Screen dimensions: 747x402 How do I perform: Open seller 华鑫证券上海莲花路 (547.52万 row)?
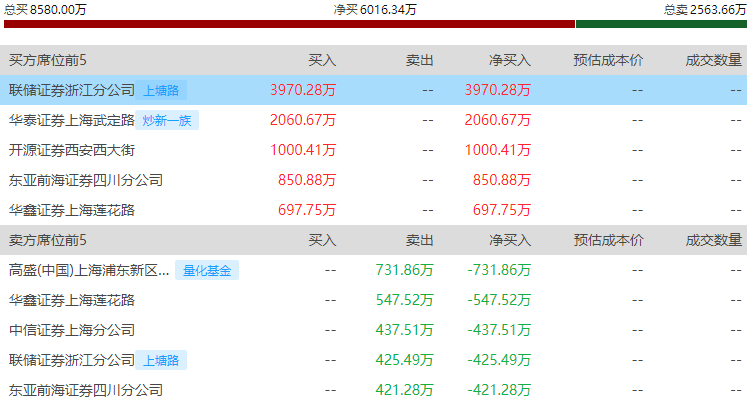[72, 300]
